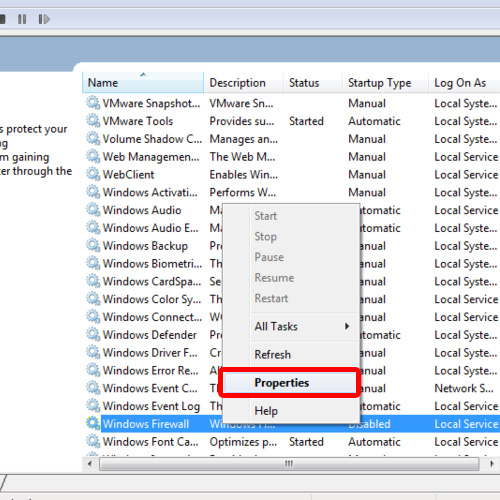Click gear icon beside Windows Audio Endpoint

pyautogui.click(x=93, y=228)
